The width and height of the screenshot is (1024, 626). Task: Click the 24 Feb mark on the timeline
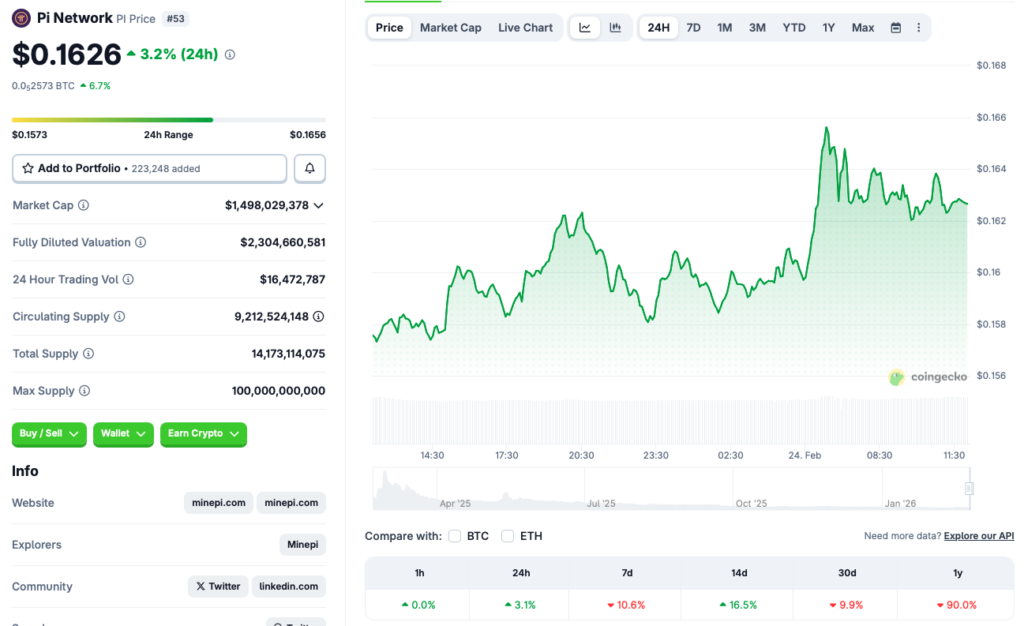point(804,454)
